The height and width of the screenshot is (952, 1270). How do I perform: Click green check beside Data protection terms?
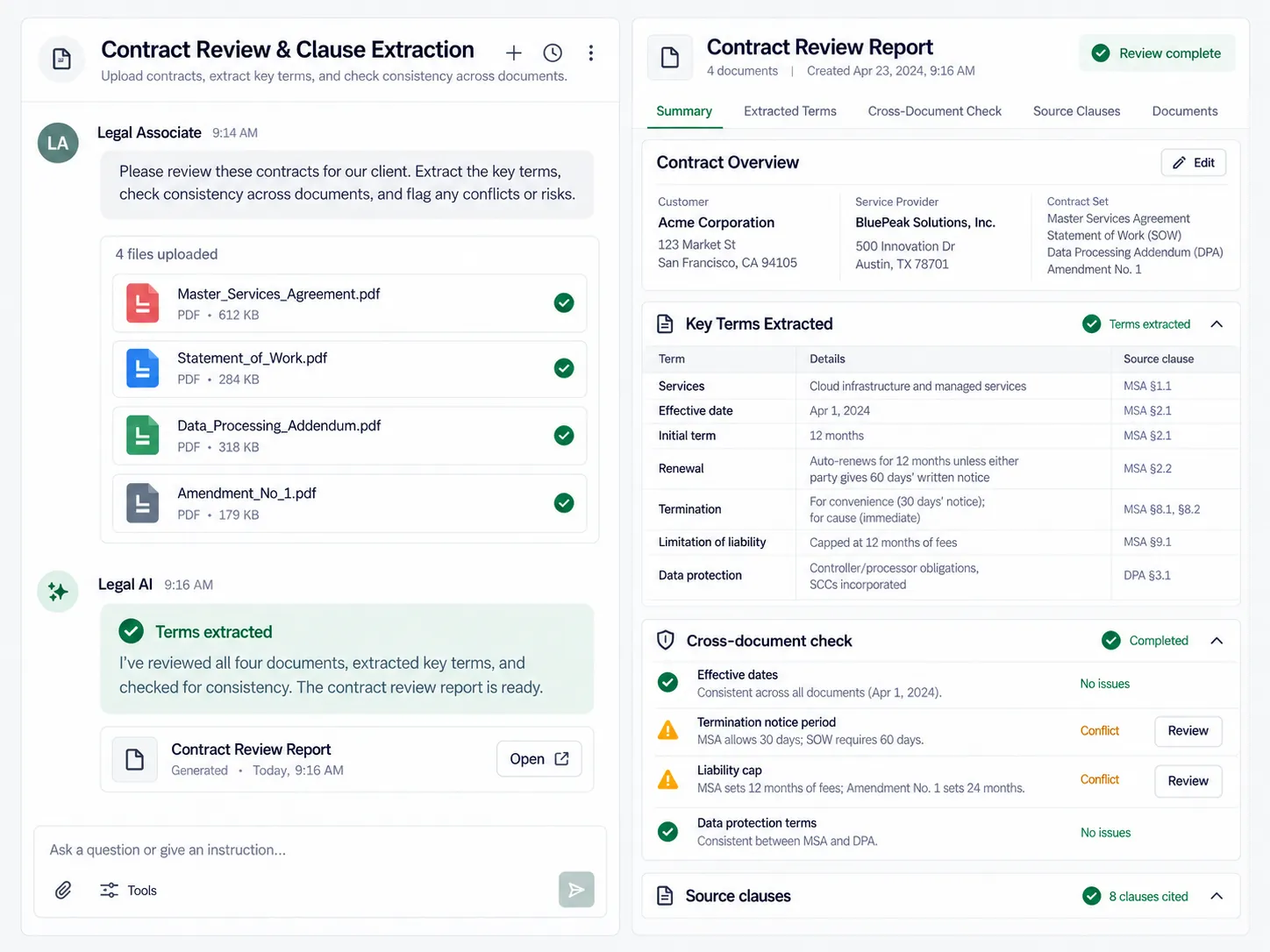coord(668,832)
